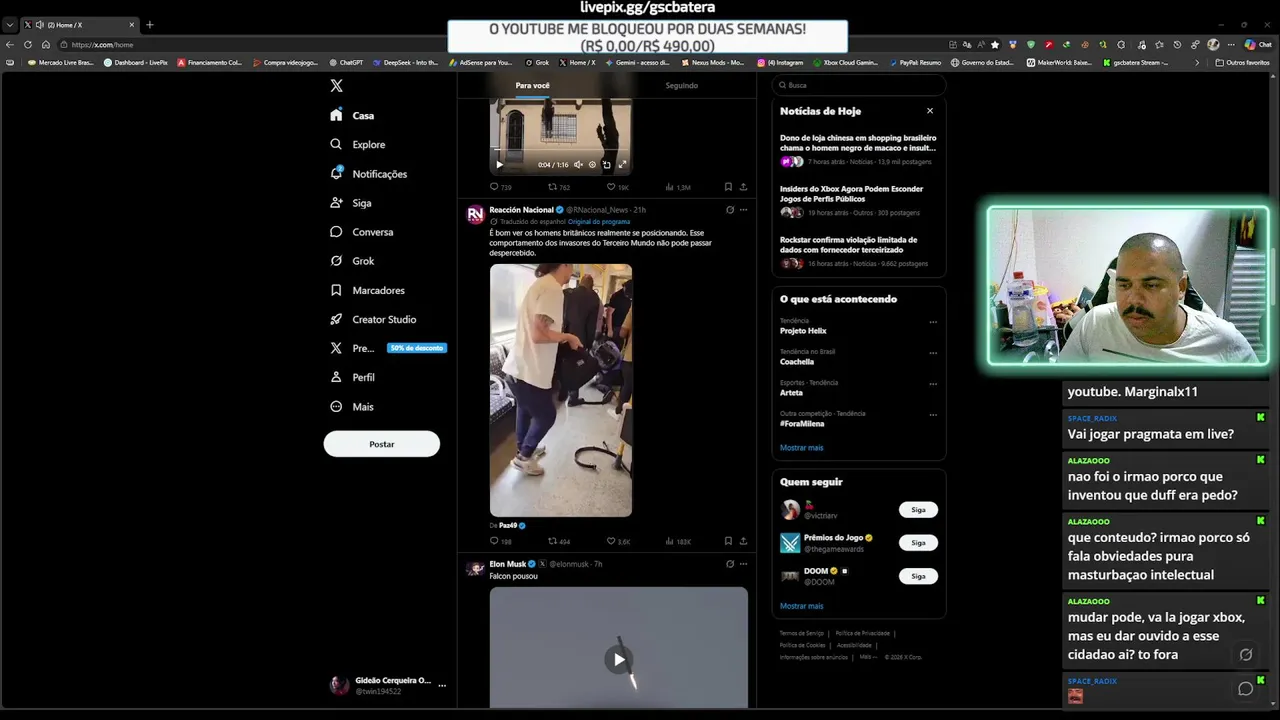Image resolution: width=1280 pixels, height=720 pixels.
Task: Like the post with 3,6K likes
Action: click(618, 541)
